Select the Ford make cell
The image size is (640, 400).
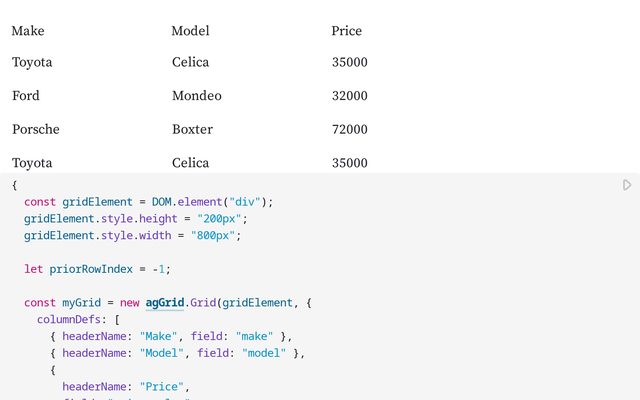pos(26,96)
